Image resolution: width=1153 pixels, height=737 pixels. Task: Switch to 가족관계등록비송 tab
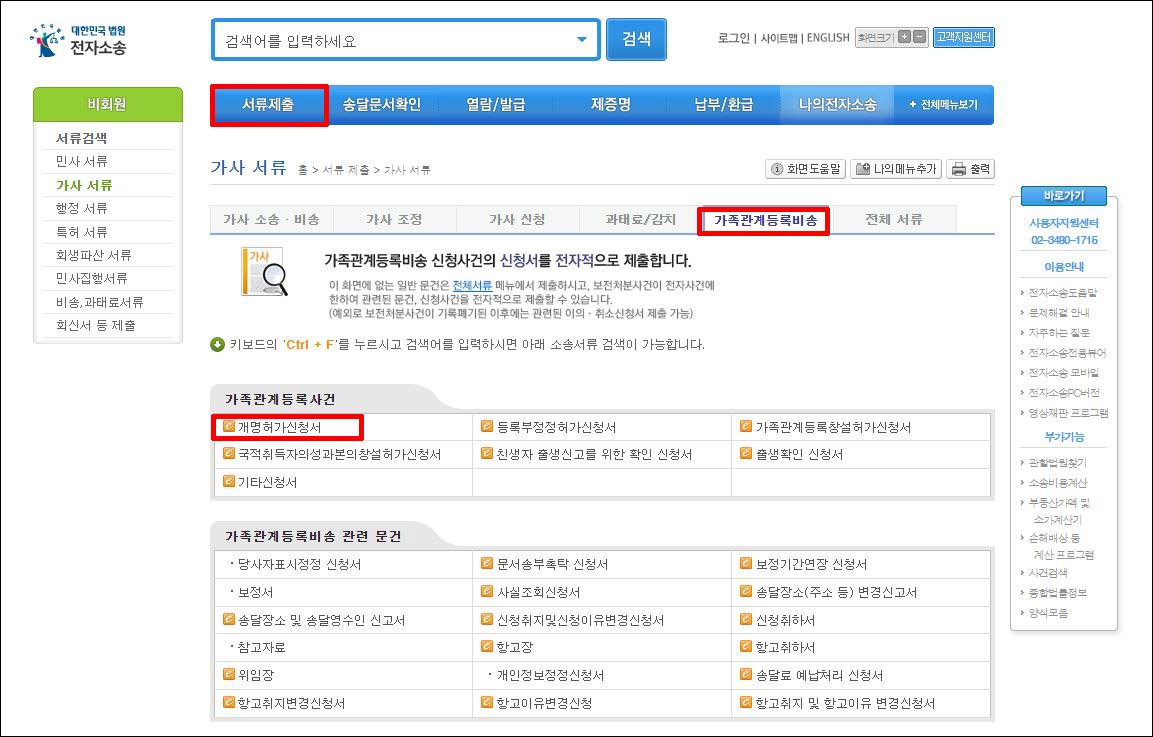(765, 220)
